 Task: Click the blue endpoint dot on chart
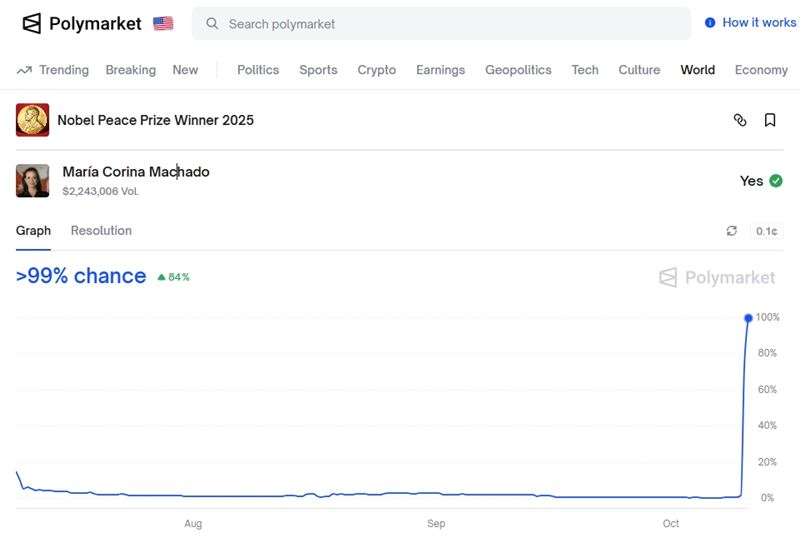click(x=748, y=318)
